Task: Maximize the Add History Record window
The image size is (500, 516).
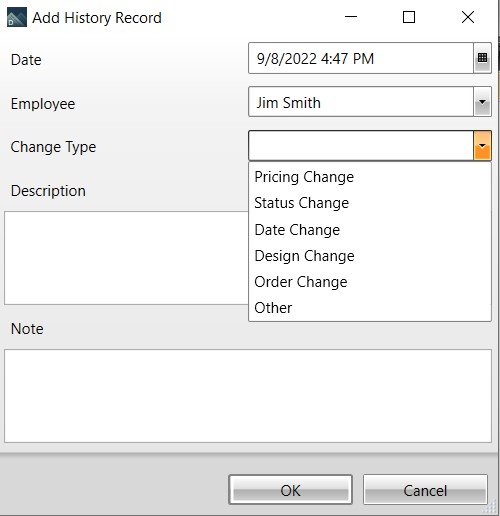Action: pos(409,17)
